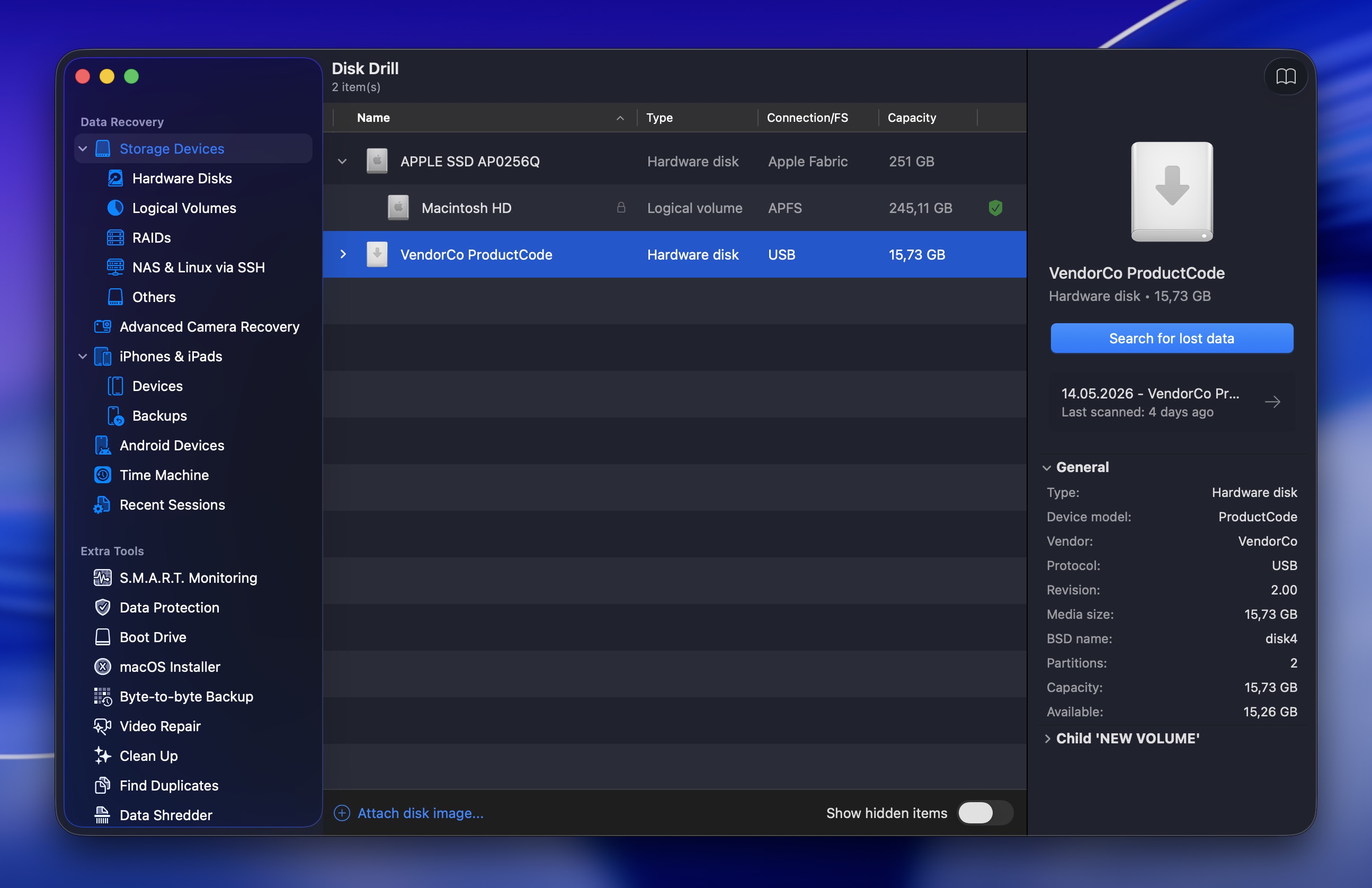Screen dimensions: 1372x888
Task: Click the S.M.A.R.T. Monitoring icon
Action: (103, 577)
